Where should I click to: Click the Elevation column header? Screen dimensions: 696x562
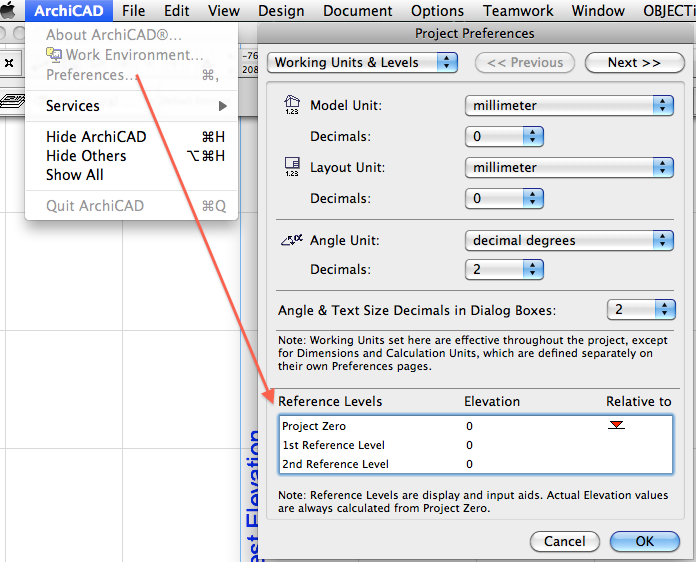pos(492,401)
